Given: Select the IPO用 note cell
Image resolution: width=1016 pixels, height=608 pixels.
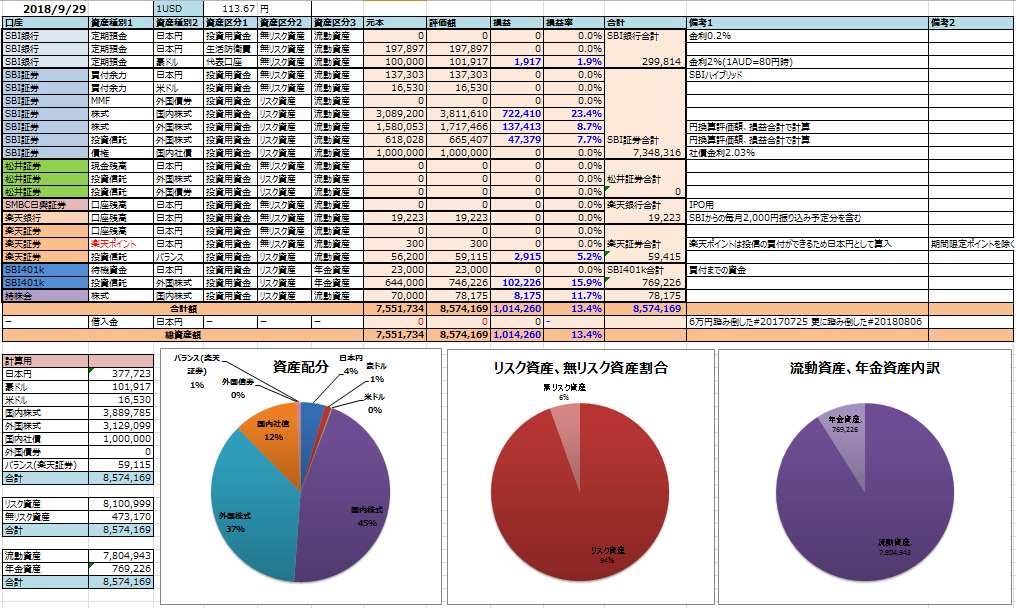Looking at the screenshot, I should pos(807,205).
